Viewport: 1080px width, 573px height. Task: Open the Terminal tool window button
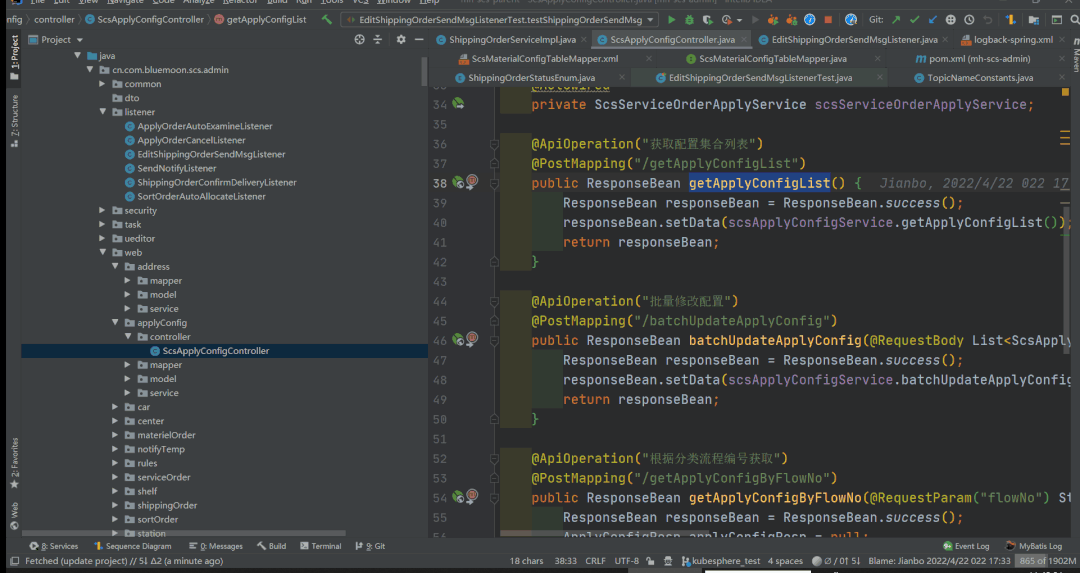pos(319,546)
